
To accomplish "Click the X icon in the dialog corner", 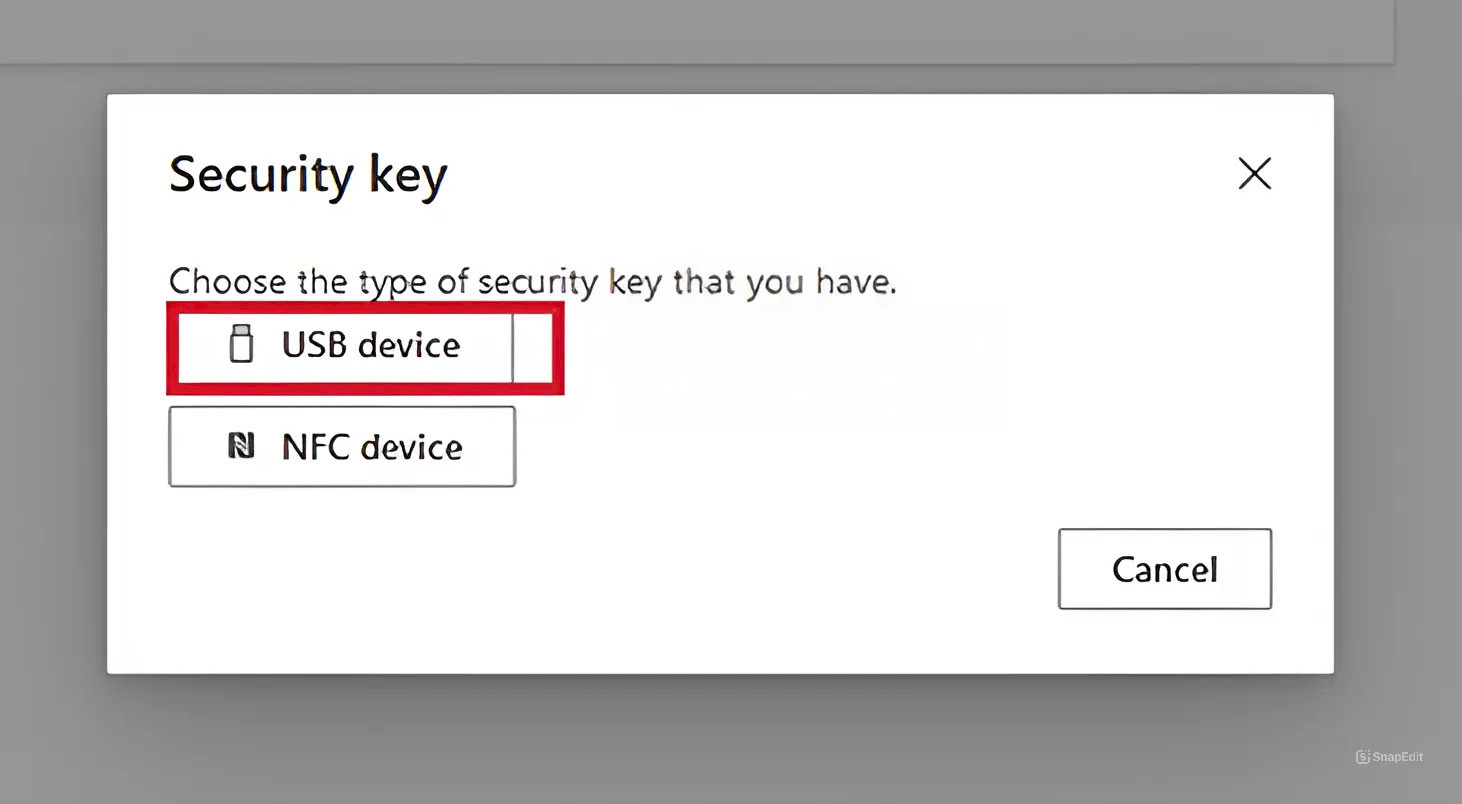I will [1254, 173].
